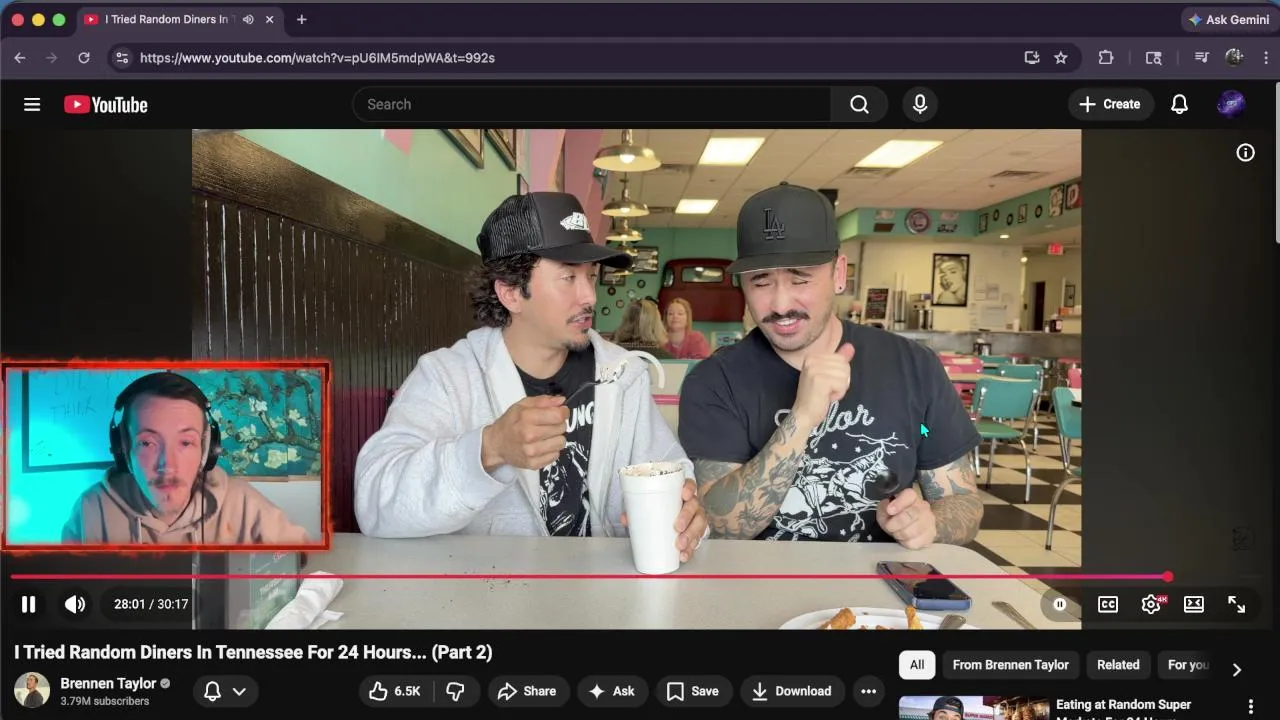This screenshot has height=720, width=1280.
Task: Enter full screen mode
Action: coord(1237,604)
